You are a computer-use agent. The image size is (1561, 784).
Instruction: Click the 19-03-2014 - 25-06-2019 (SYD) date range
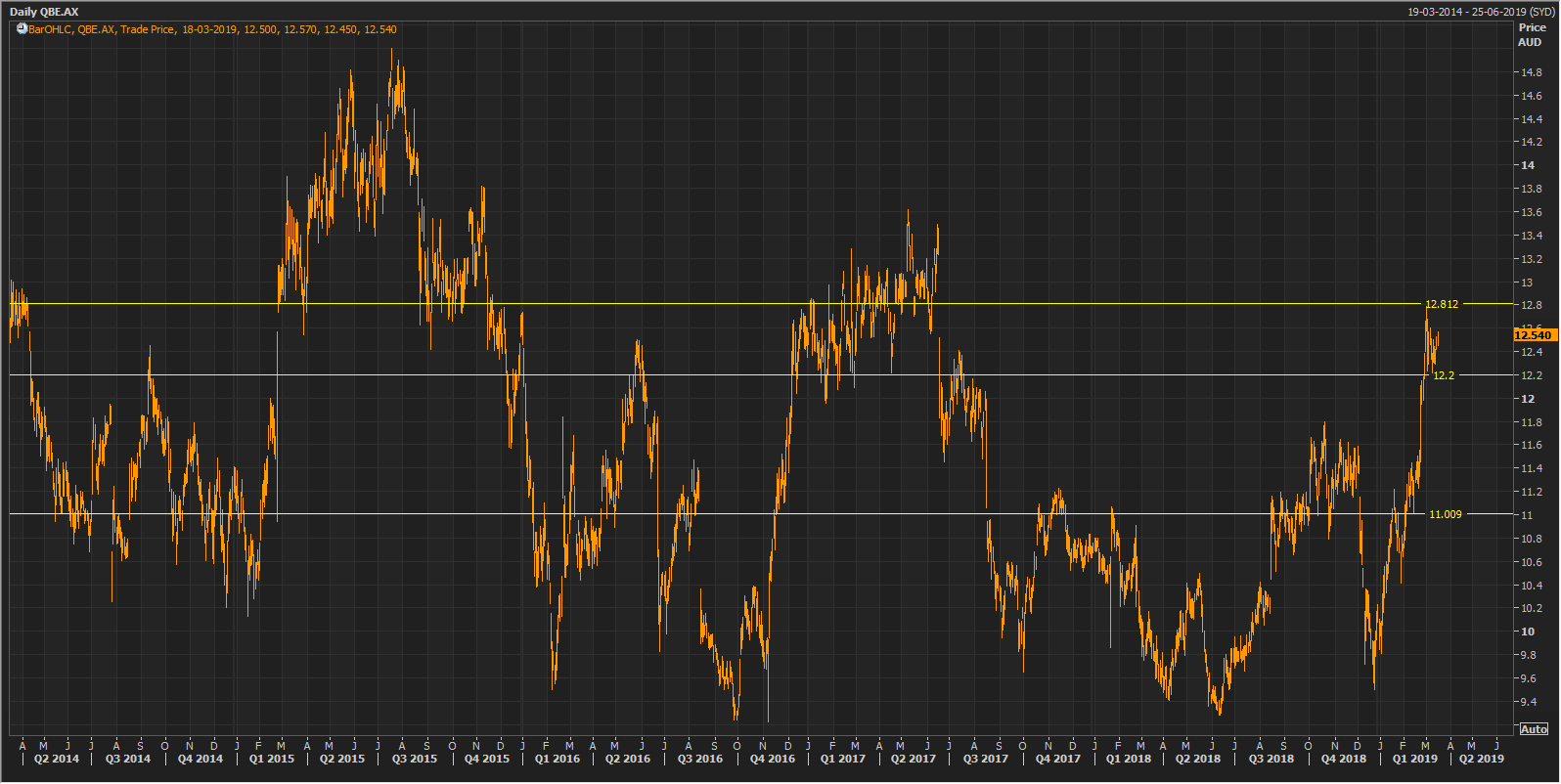[x=1481, y=12]
